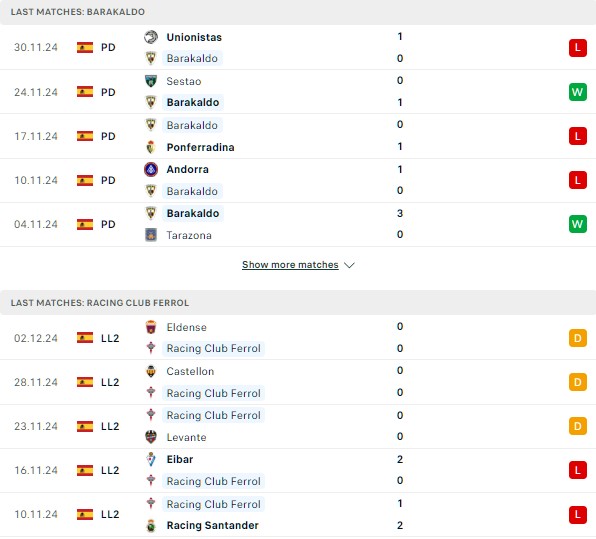Click the Sestao club crest icon
Image resolution: width=596 pixels, height=539 pixels.
(x=151, y=81)
